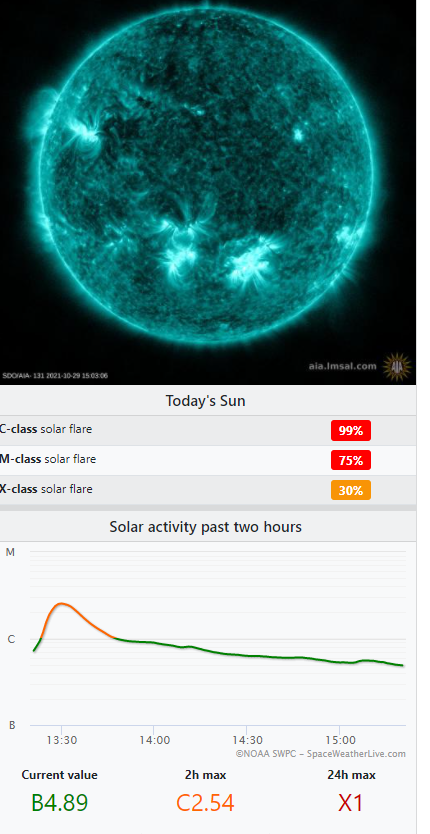Click the M-class solar flare row

click(208, 460)
